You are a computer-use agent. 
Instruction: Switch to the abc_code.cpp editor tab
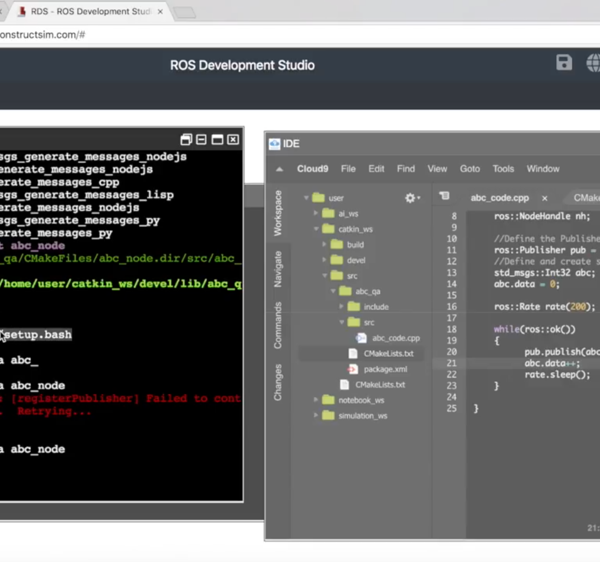499,198
